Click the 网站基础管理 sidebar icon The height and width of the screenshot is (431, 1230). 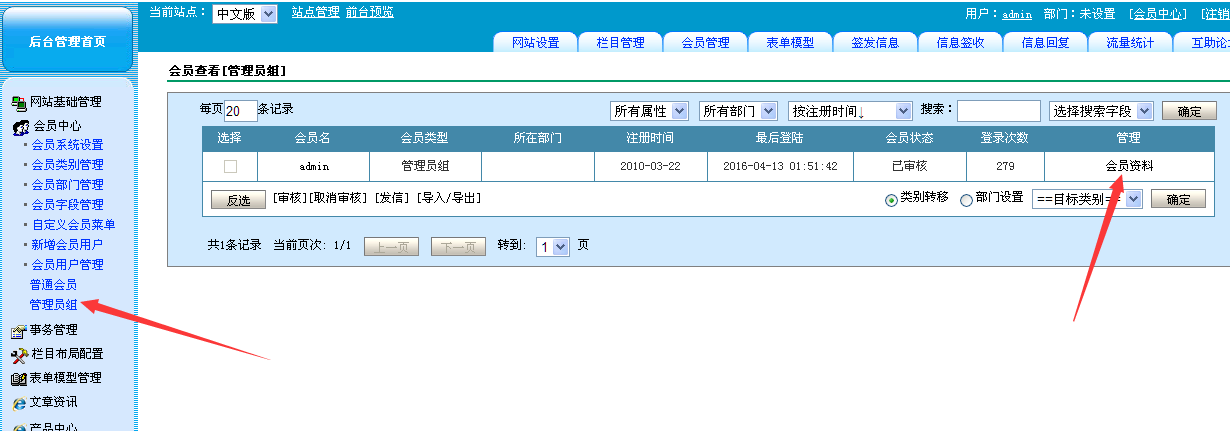point(18,102)
